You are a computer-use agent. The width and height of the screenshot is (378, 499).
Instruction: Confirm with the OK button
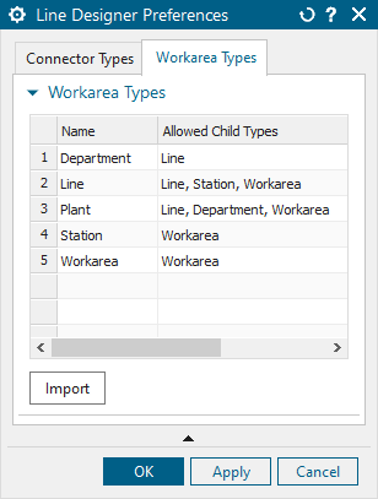pyautogui.click(x=143, y=471)
